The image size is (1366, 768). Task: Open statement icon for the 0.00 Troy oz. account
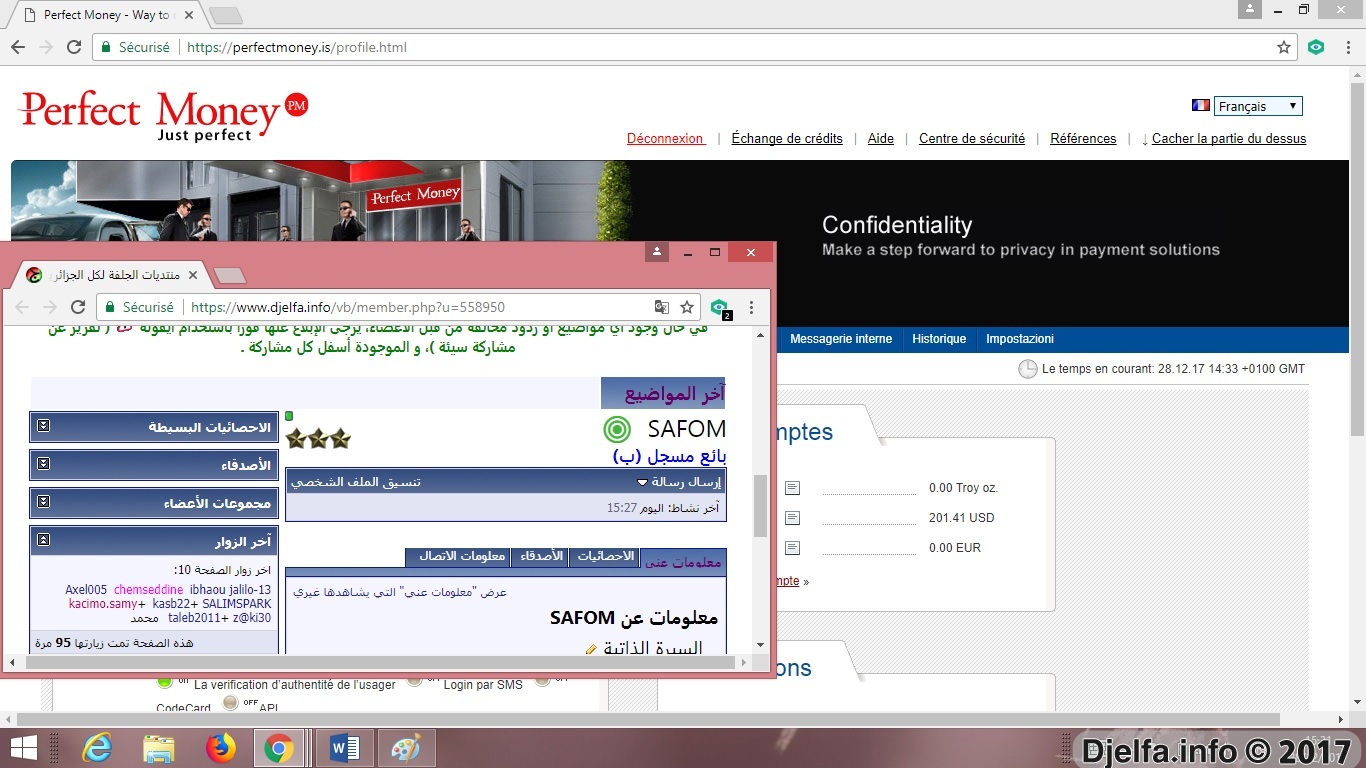tap(793, 488)
